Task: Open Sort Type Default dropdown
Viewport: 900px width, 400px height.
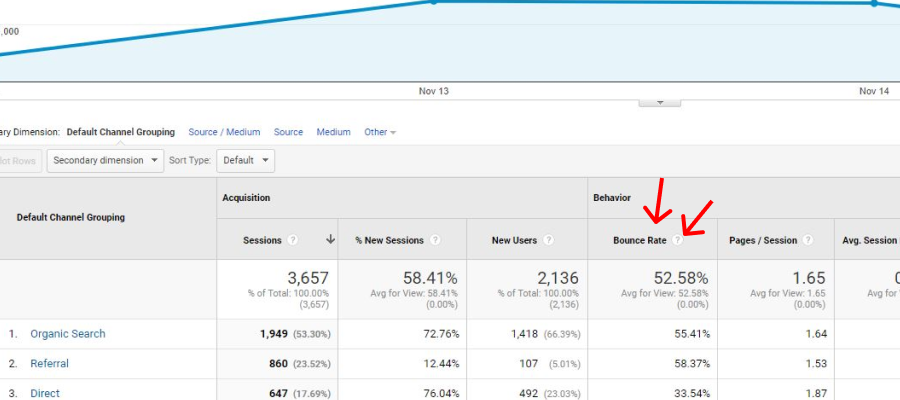Action: click(x=246, y=161)
